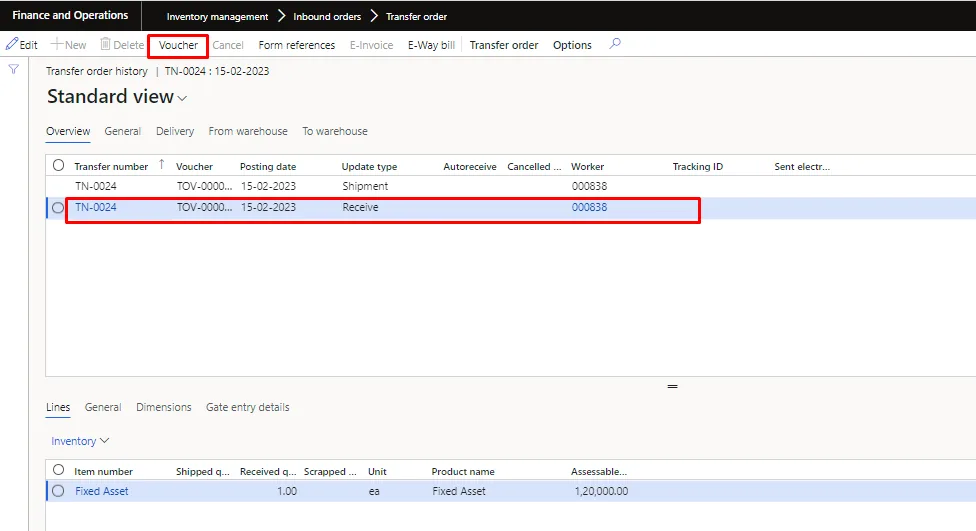Click the 1,20,000.00 assessable value cell
Viewport: 976px width, 531px height.
click(x=601, y=491)
